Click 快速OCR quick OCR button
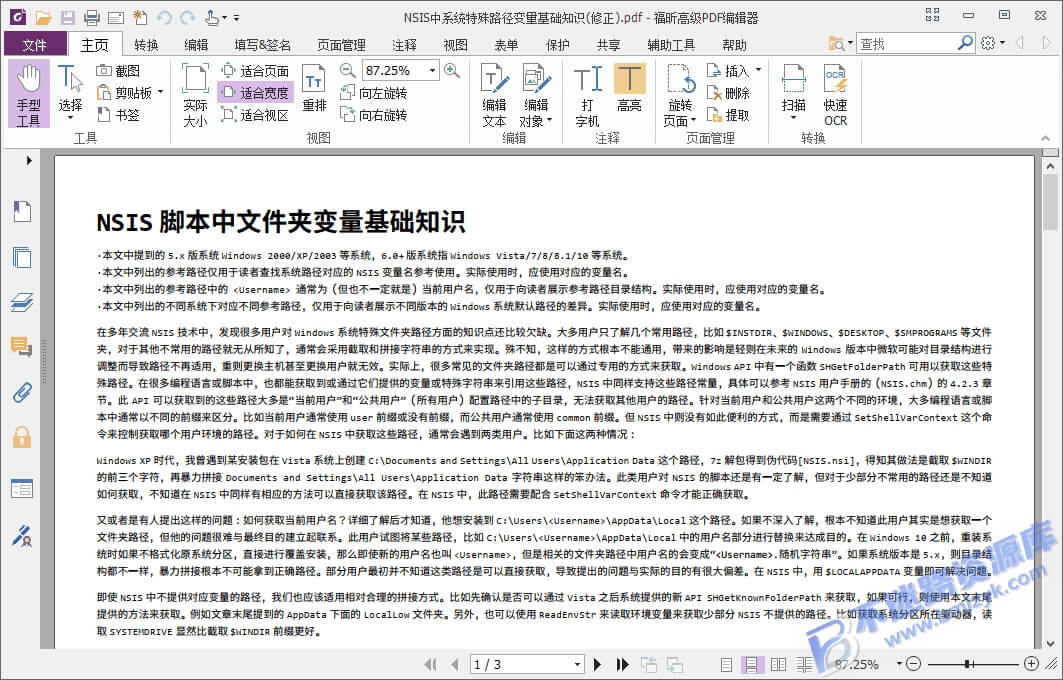Image resolution: width=1063 pixels, height=680 pixels. (835, 94)
